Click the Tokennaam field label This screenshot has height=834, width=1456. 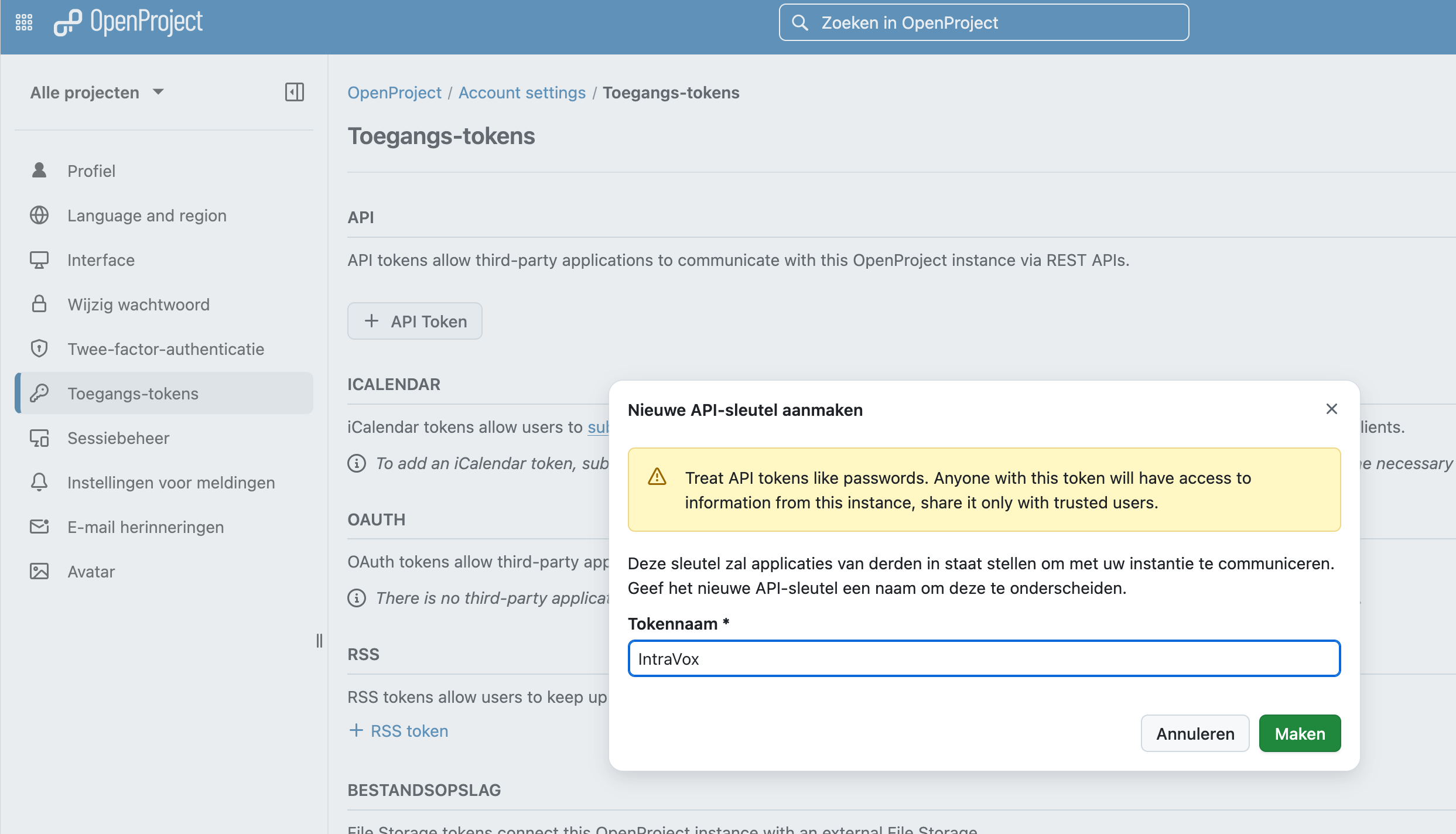(x=678, y=624)
